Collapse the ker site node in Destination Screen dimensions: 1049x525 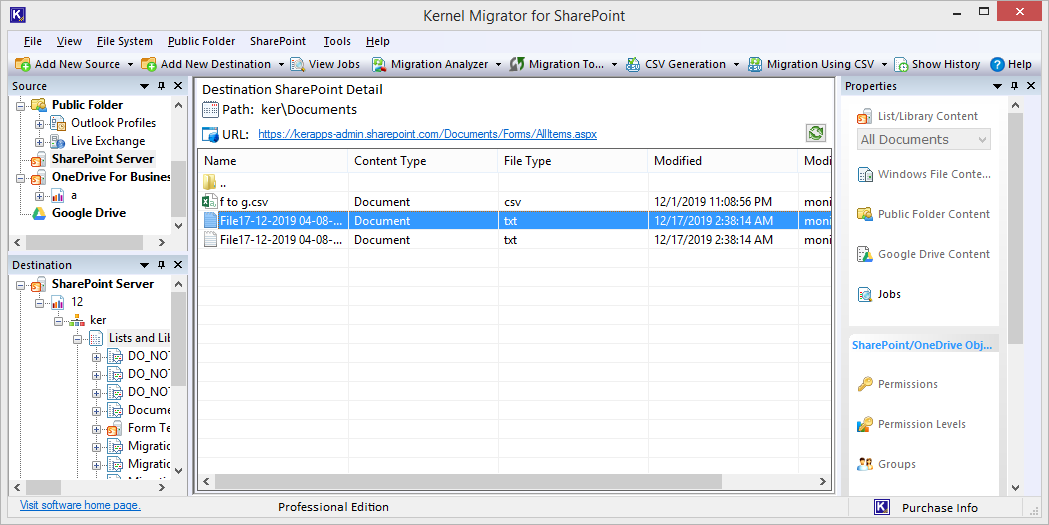coord(59,321)
